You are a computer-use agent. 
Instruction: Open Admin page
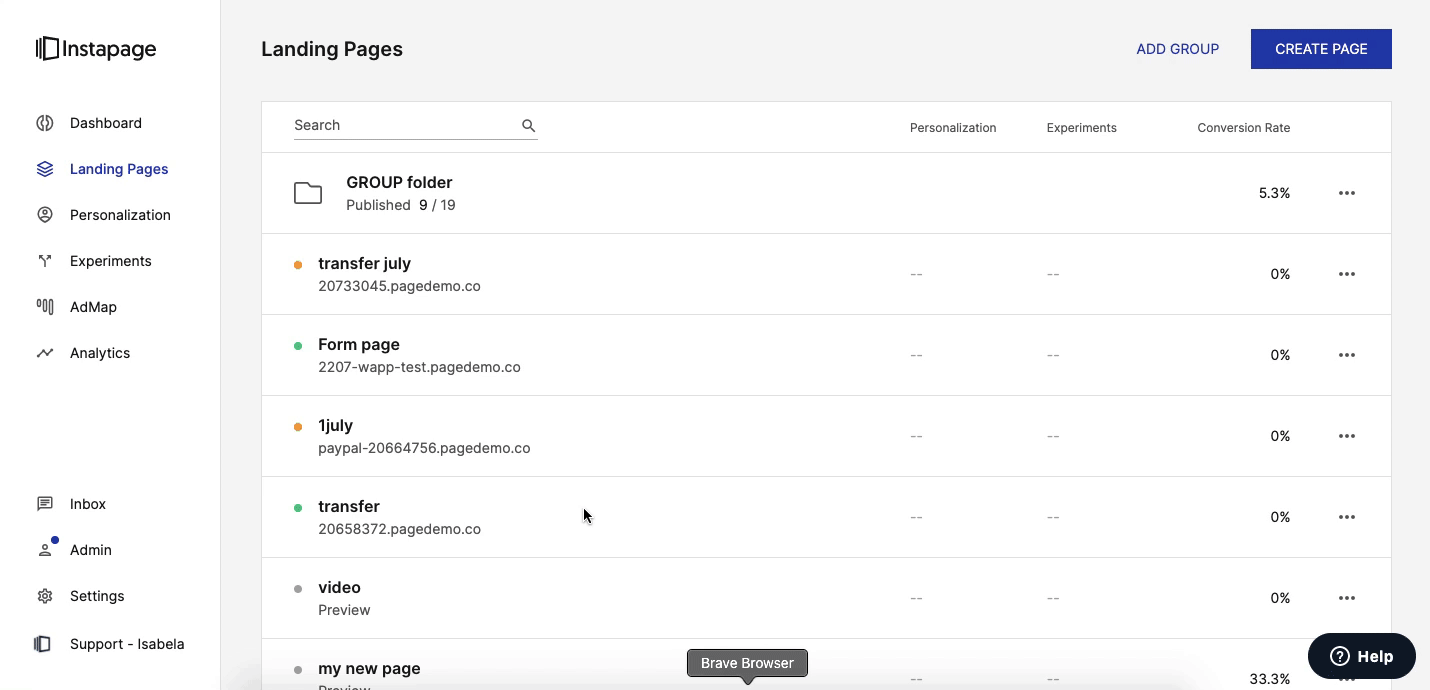click(x=91, y=550)
